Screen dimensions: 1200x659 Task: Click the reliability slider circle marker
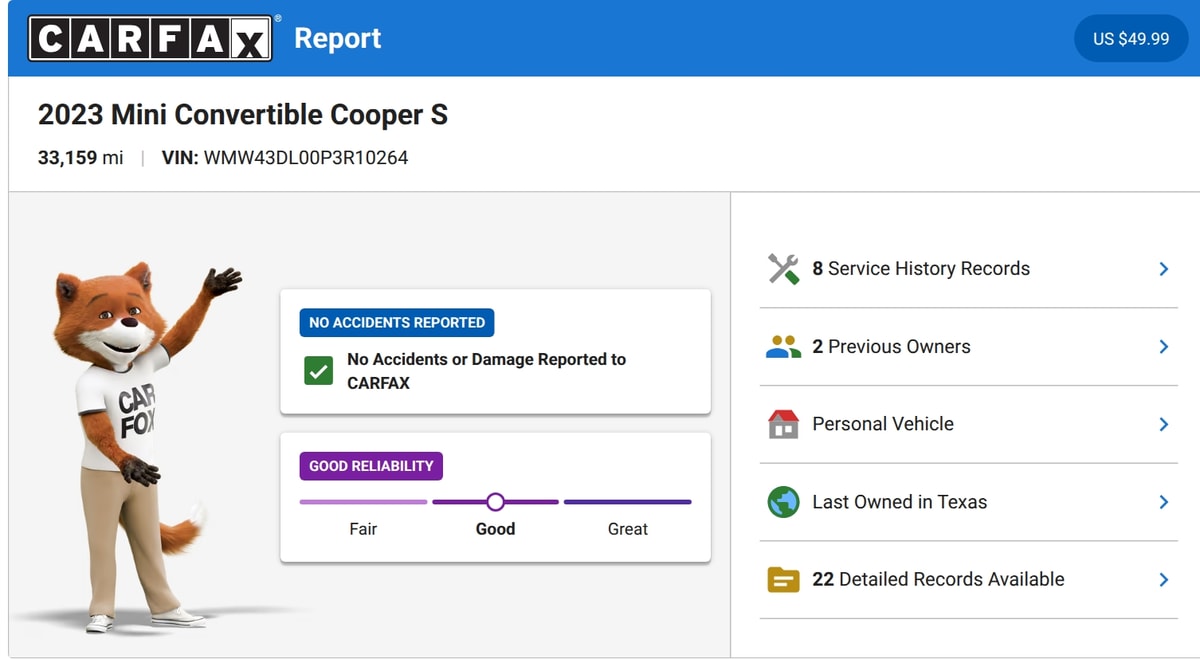(x=495, y=502)
